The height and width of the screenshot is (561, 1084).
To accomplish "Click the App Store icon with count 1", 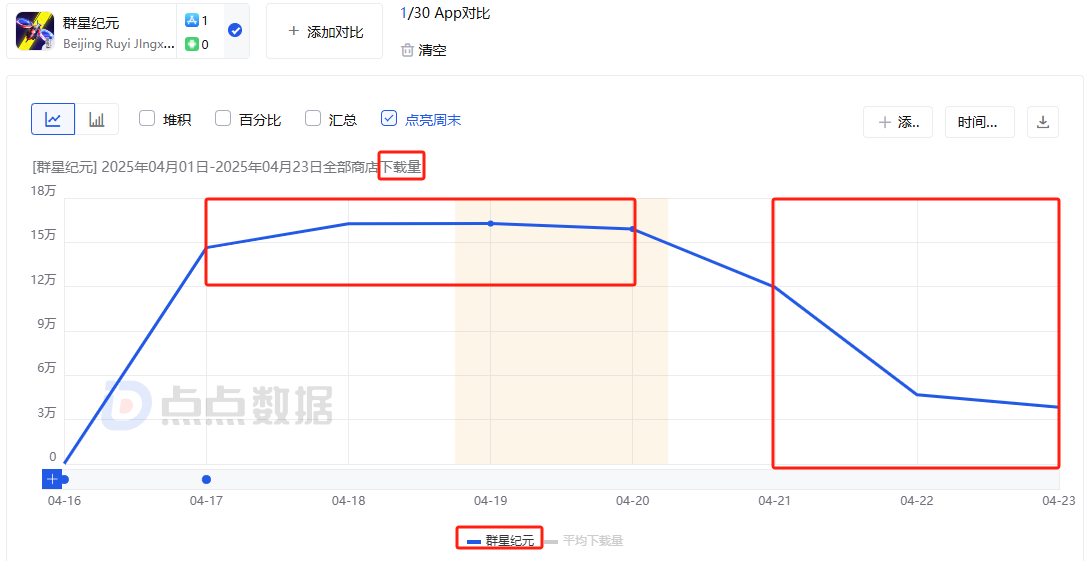I will click(191, 21).
